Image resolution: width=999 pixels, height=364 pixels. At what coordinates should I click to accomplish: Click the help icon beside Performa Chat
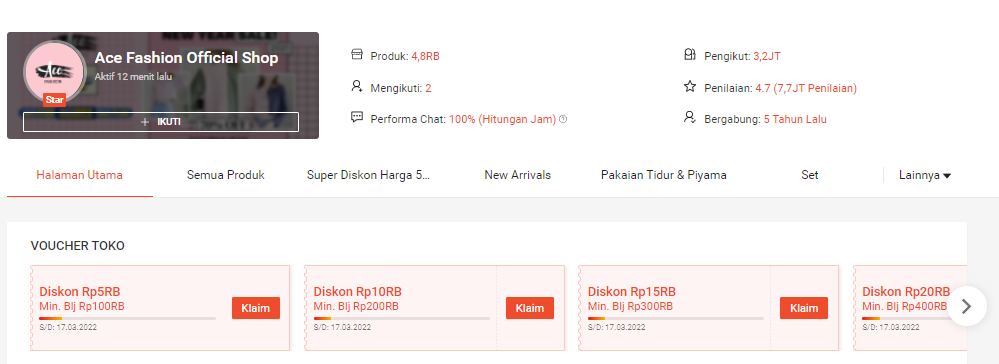pyautogui.click(x=563, y=119)
